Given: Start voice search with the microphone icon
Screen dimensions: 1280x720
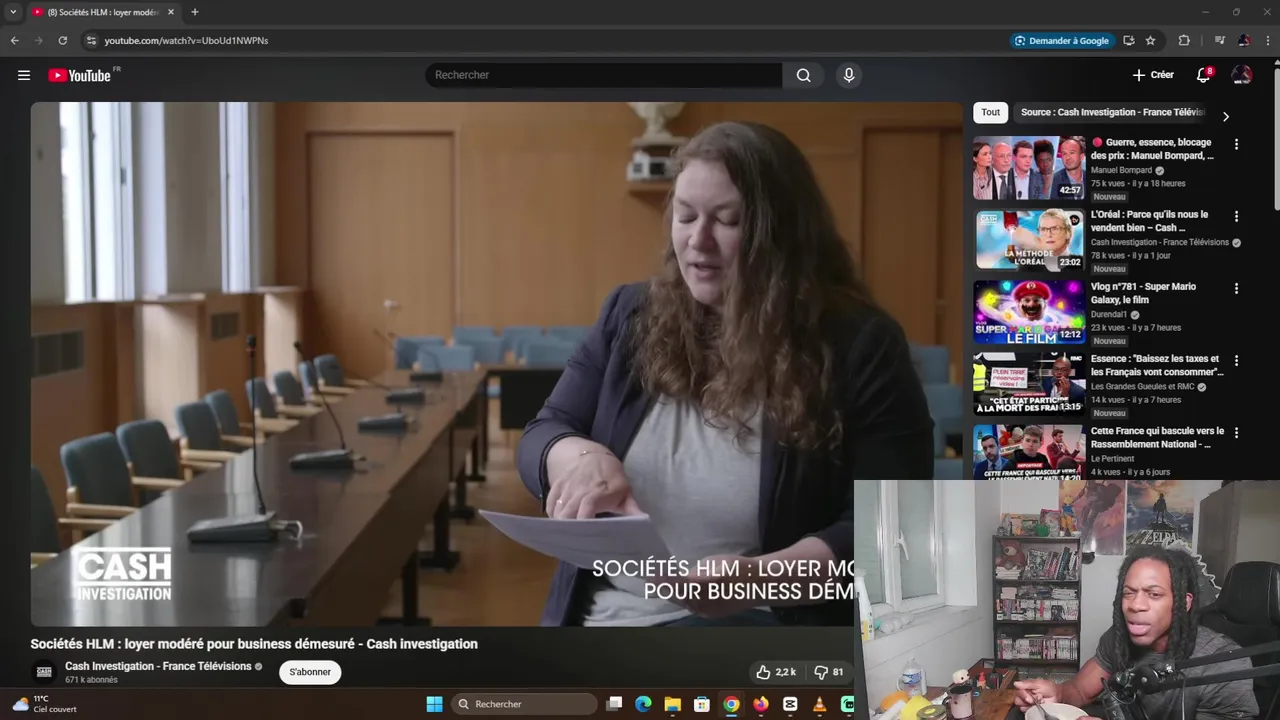Looking at the screenshot, I should 849,75.
